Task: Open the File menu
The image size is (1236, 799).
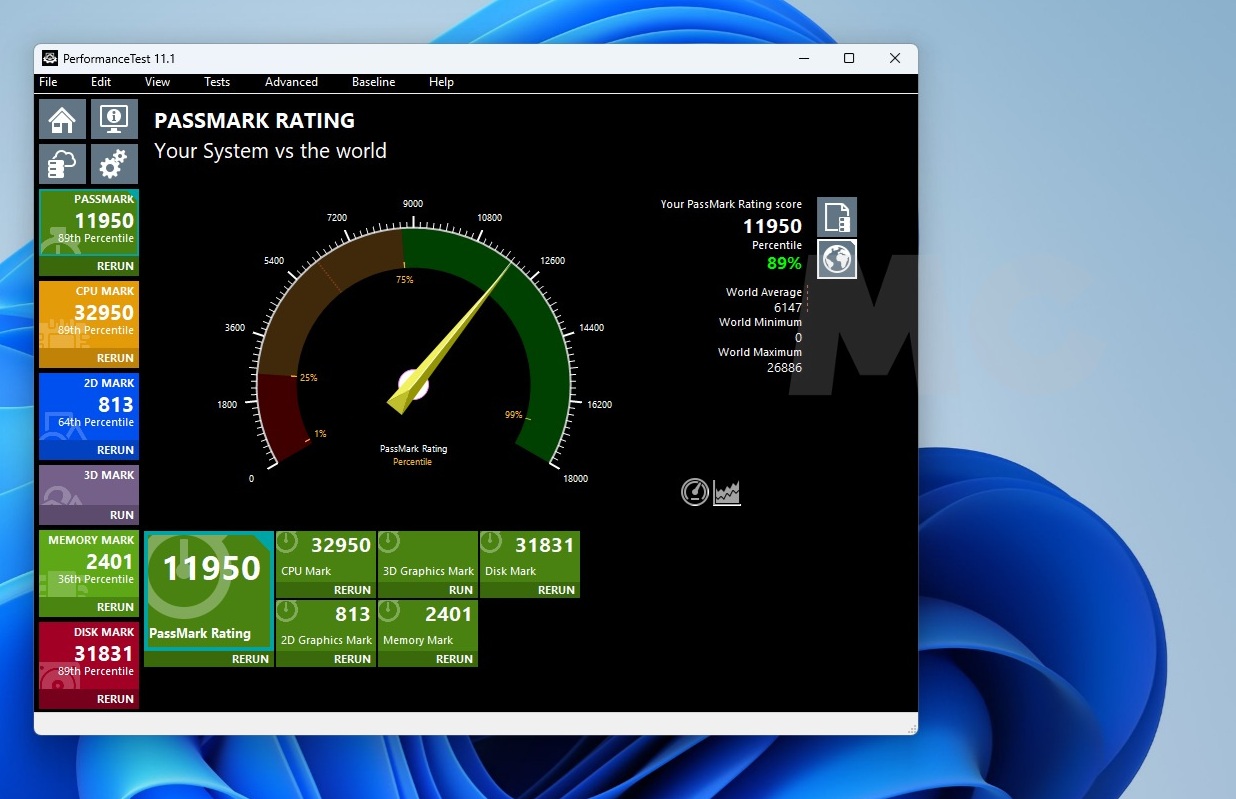Action: (x=48, y=82)
